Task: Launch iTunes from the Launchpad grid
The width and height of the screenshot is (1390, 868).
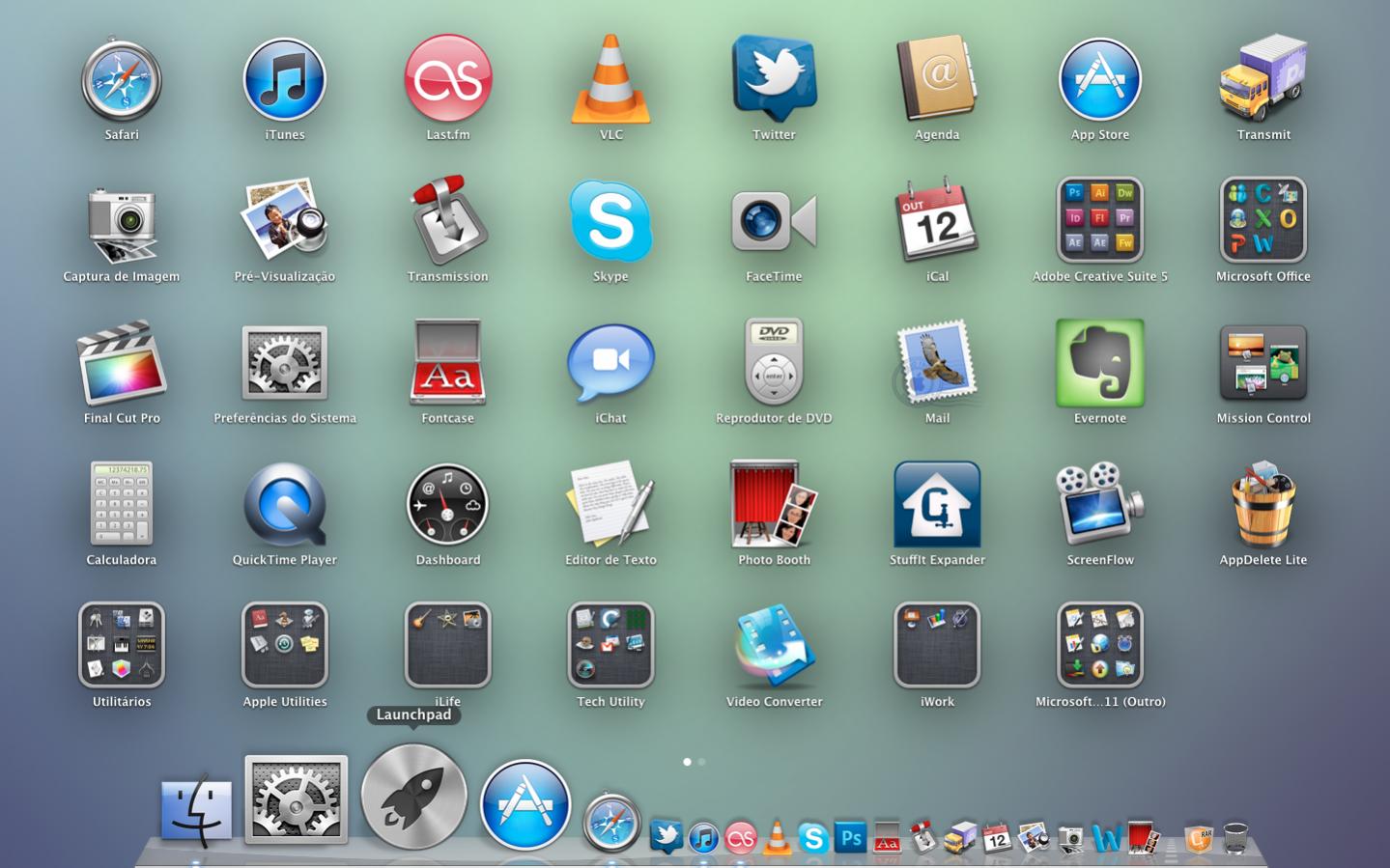Action: pos(284,79)
